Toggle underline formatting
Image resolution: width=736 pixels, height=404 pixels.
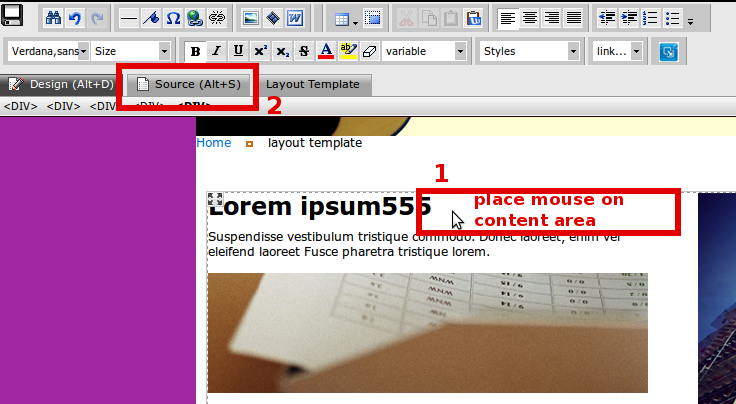pyautogui.click(x=238, y=51)
